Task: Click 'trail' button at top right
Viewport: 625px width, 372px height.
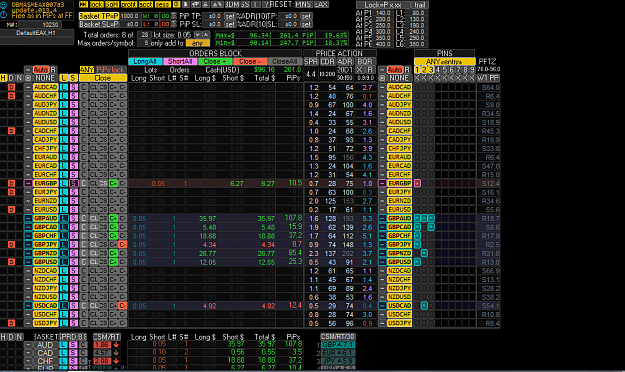Action: [419, 5]
